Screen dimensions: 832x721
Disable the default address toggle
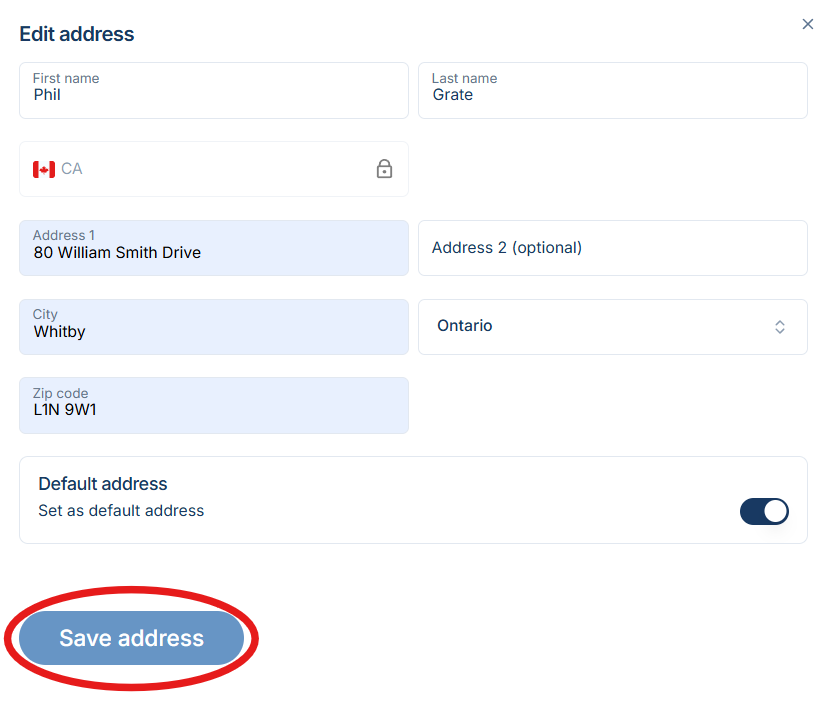coord(764,511)
